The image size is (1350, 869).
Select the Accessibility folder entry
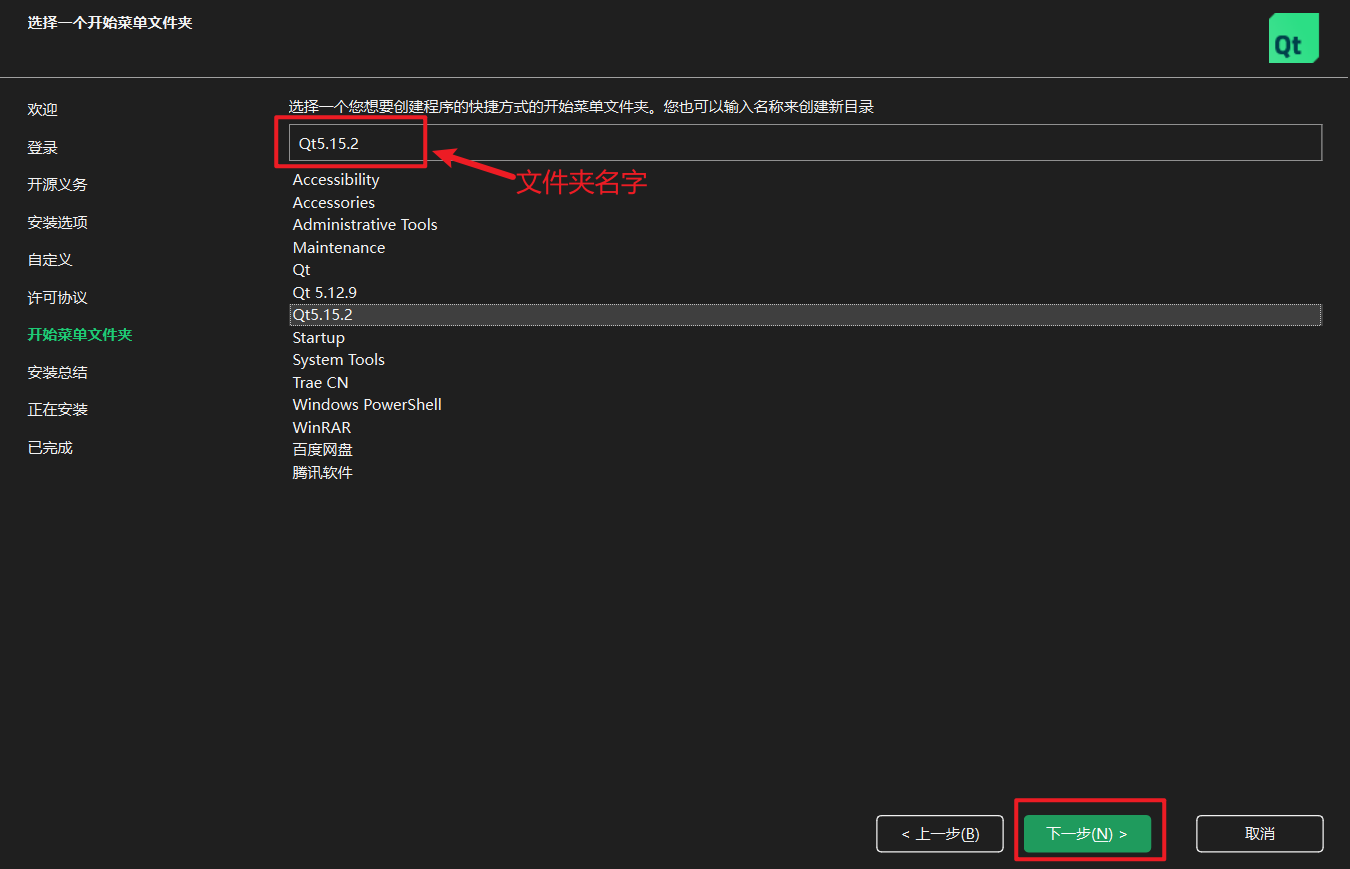(336, 180)
